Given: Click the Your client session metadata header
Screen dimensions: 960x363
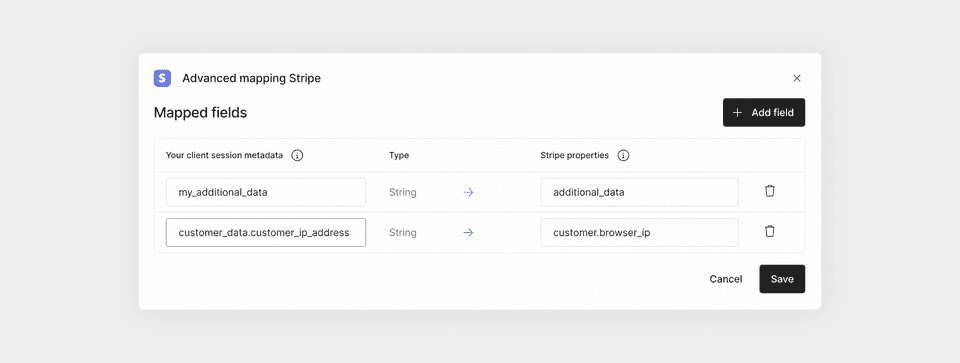Looking at the screenshot, I should [x=224, y=155].
